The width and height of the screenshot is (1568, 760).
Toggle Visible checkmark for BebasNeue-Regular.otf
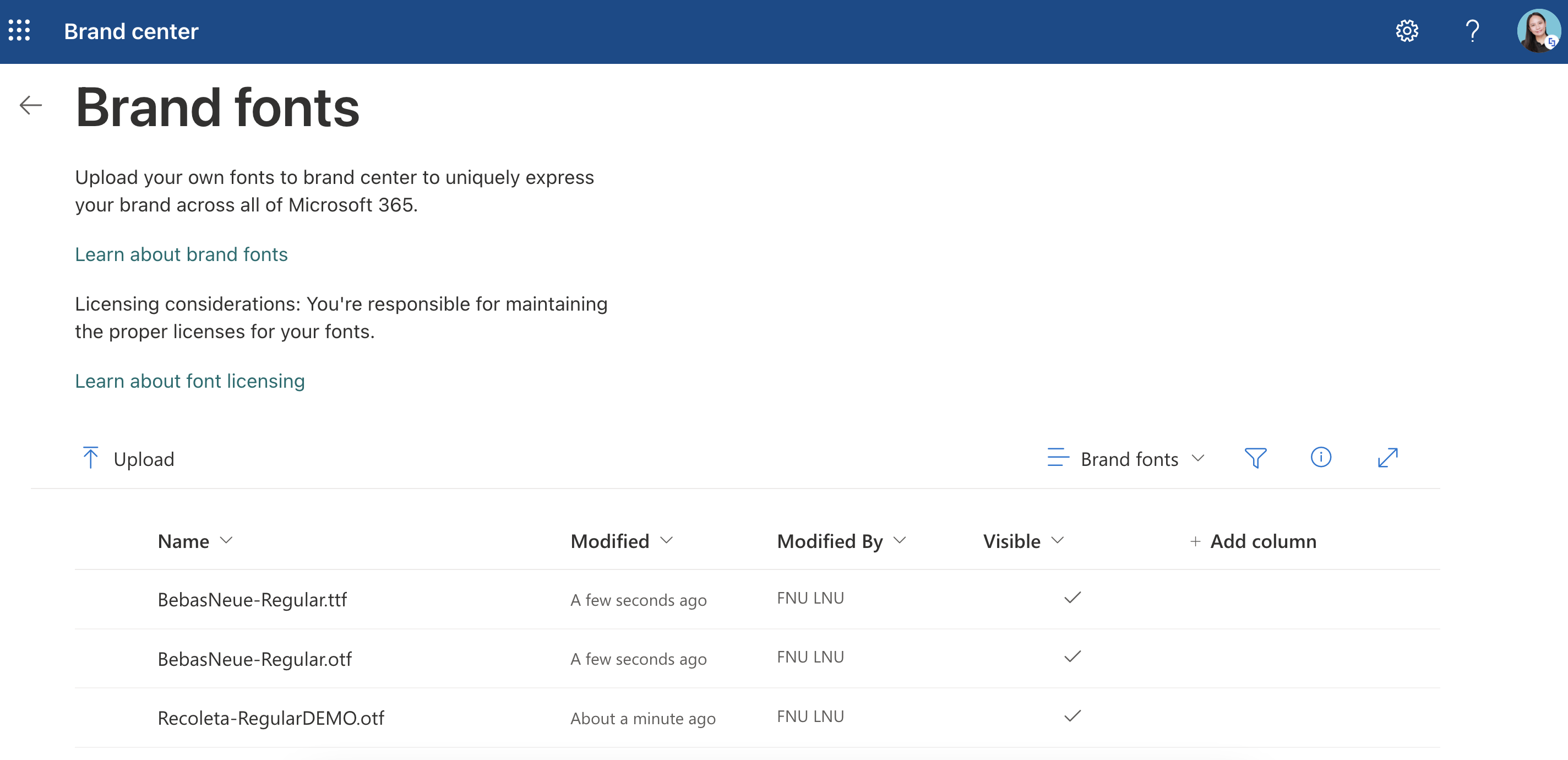point(1072,657)
